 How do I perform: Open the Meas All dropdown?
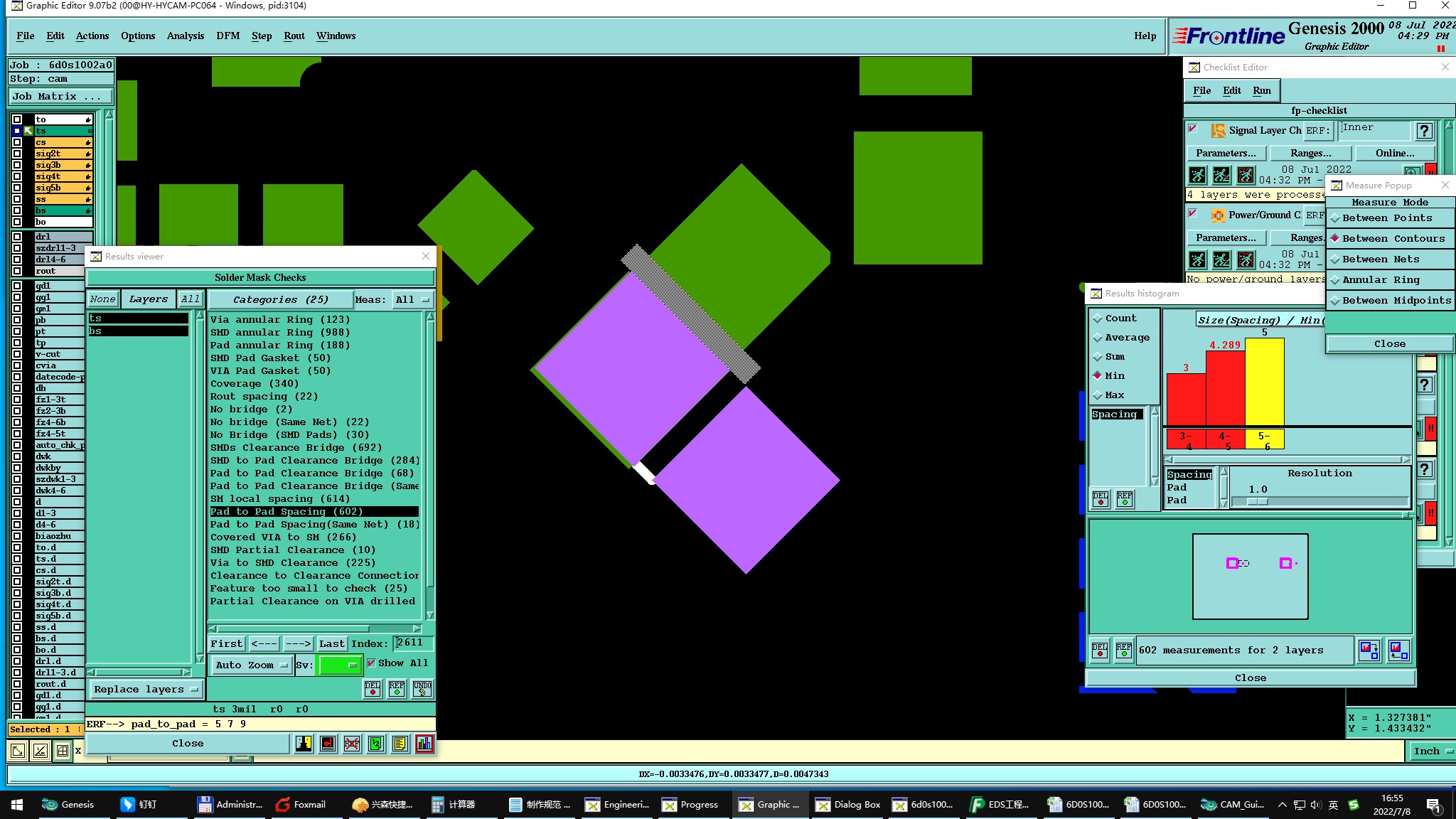pos(412,300)
